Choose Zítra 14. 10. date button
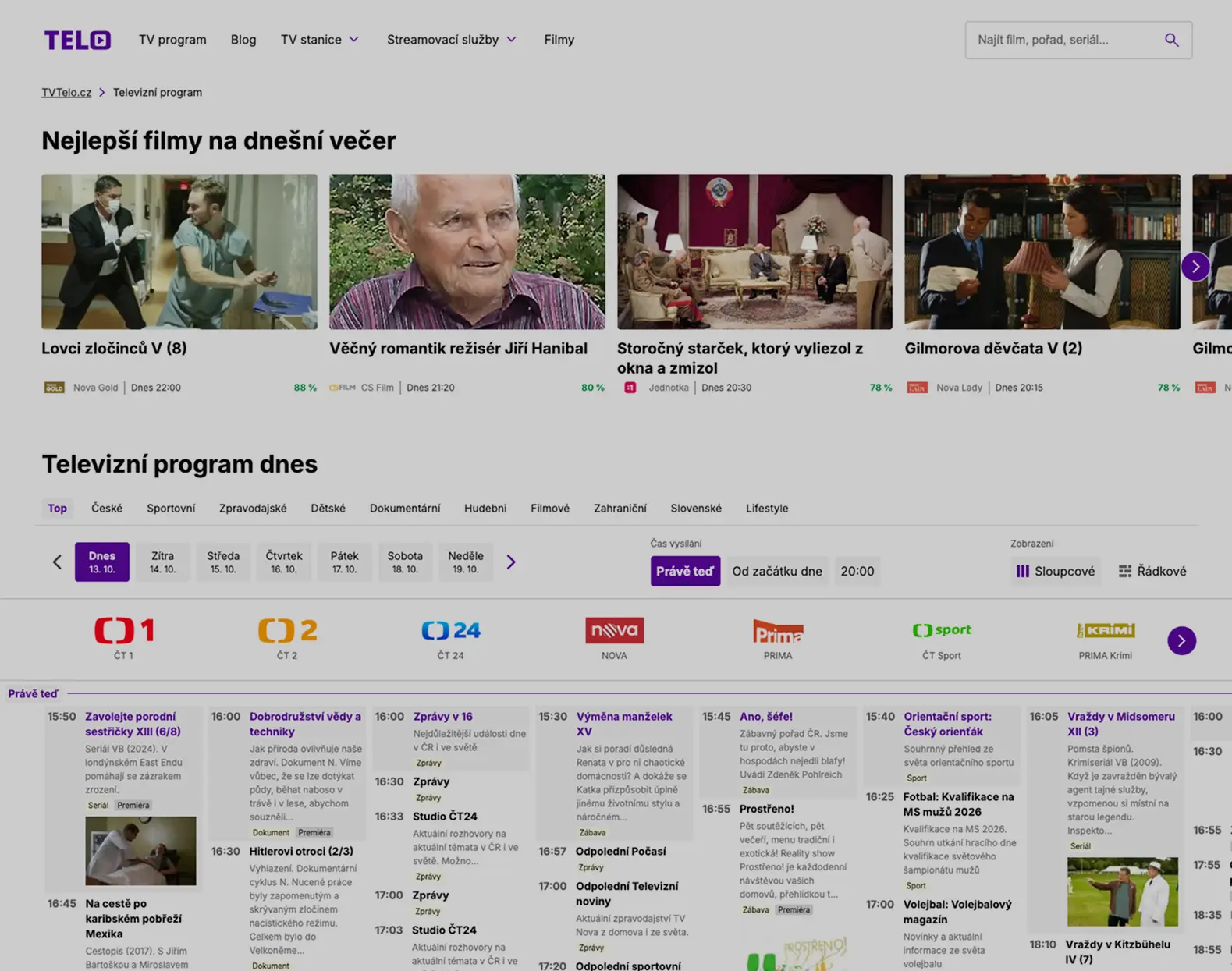Viewport: 1232px width, 971px height. tap(162, 562)
